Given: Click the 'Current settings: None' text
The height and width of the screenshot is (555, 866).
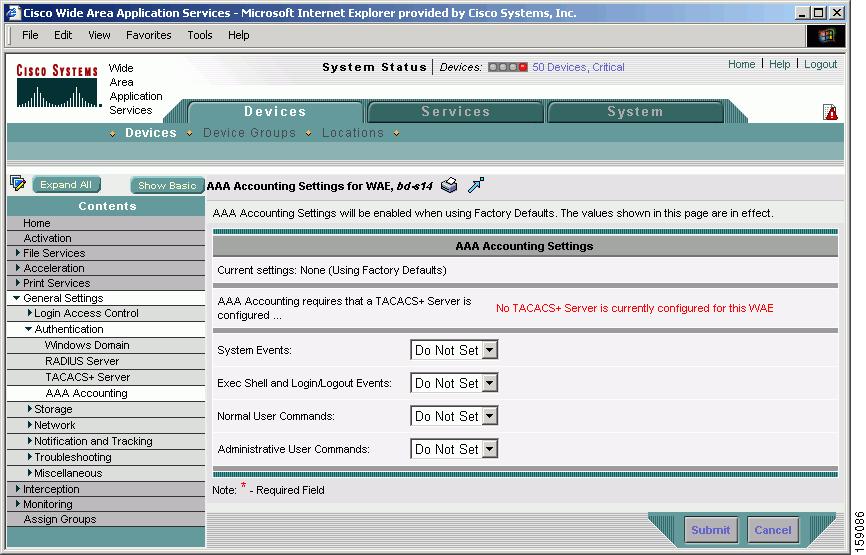Looking at the screenshot, I should click(331, 270).
